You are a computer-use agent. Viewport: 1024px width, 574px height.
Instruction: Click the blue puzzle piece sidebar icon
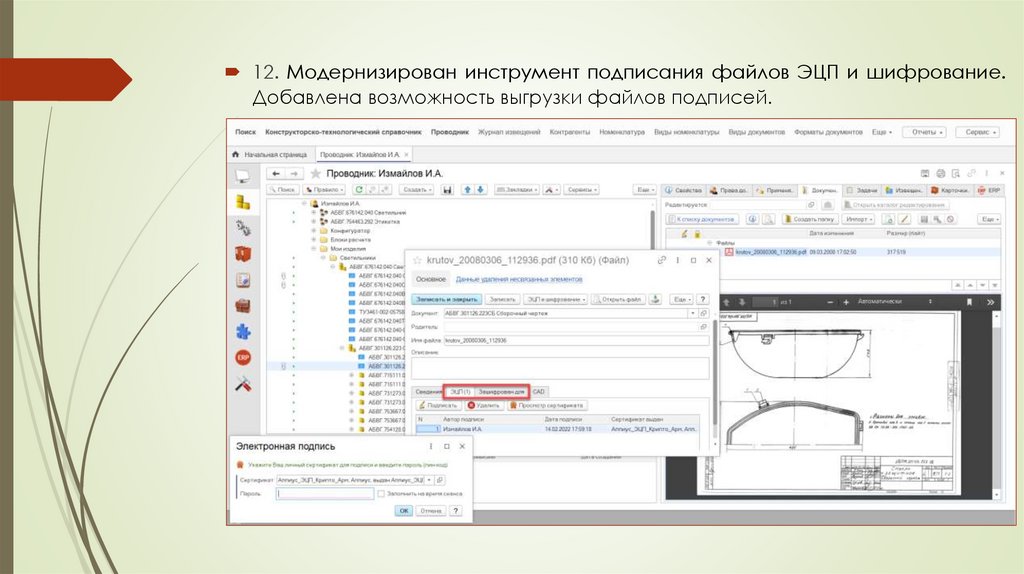click(x=242, y=331)
